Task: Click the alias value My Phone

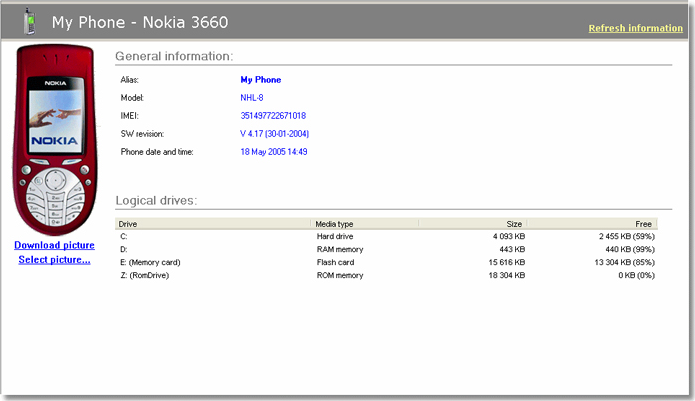Action: point(260,80)
